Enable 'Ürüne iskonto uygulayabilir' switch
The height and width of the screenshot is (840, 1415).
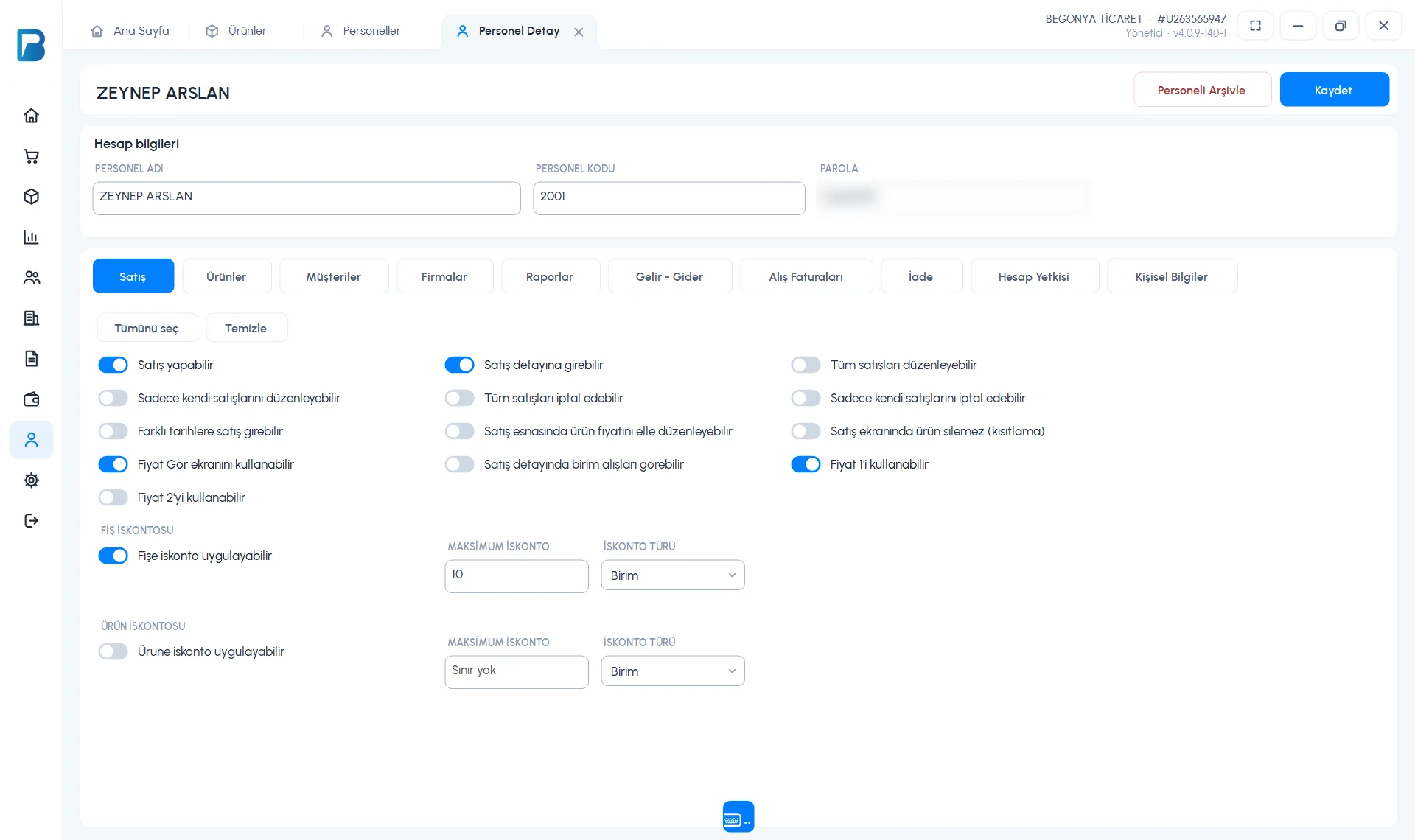pyautogui.click(x=113, y=651)
